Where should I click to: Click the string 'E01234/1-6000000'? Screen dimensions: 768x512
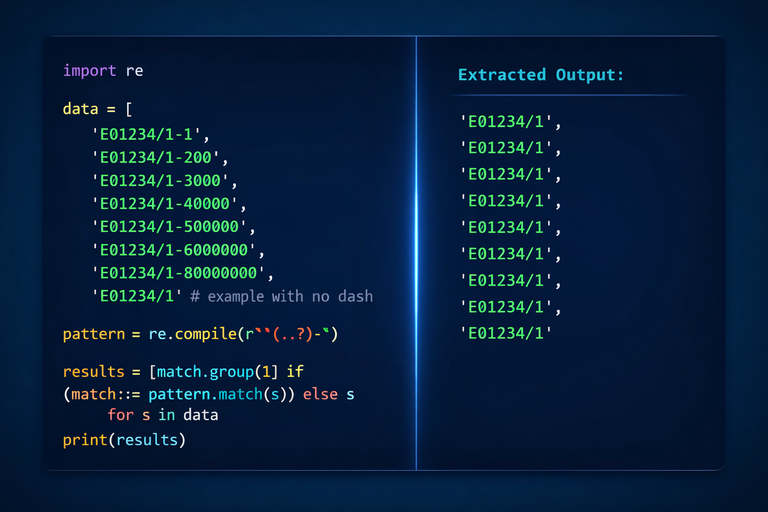coord(174,250)
